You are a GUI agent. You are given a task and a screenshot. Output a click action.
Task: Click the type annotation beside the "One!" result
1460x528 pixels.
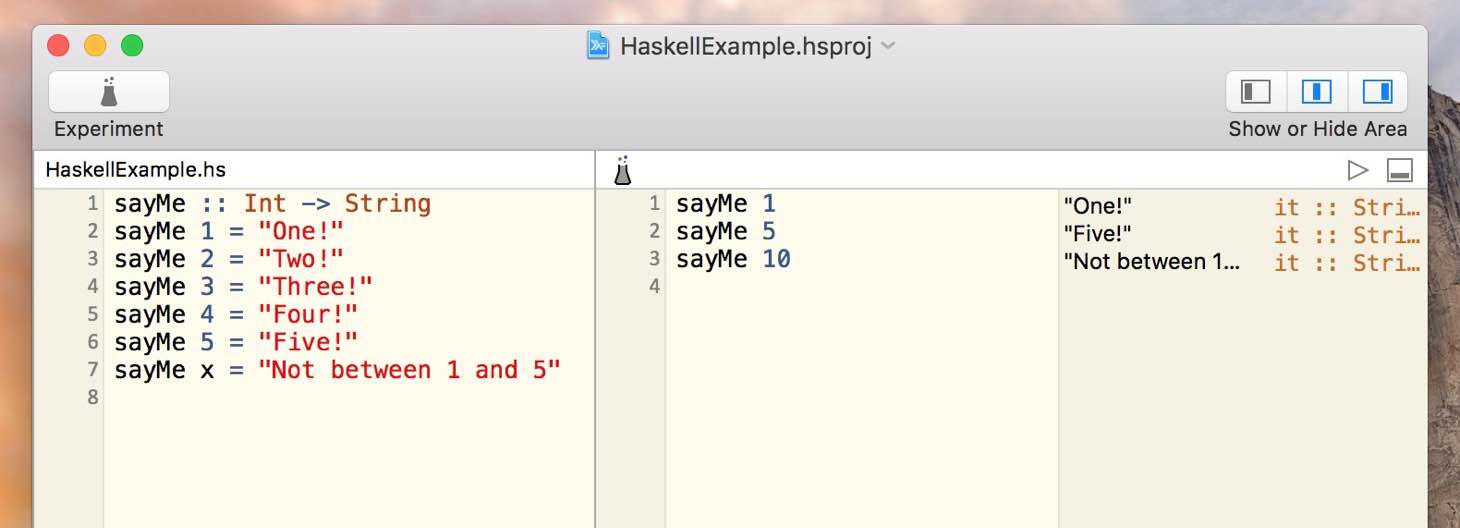pos(1347,208)
